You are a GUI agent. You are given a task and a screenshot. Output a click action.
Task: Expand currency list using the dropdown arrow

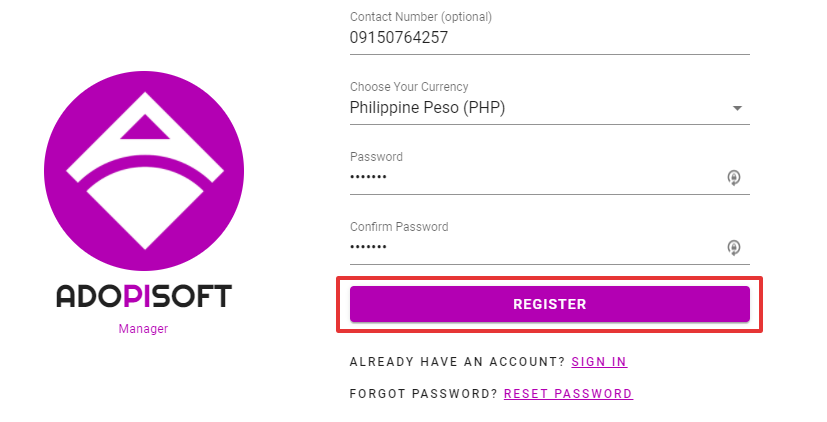coord(737,108)
